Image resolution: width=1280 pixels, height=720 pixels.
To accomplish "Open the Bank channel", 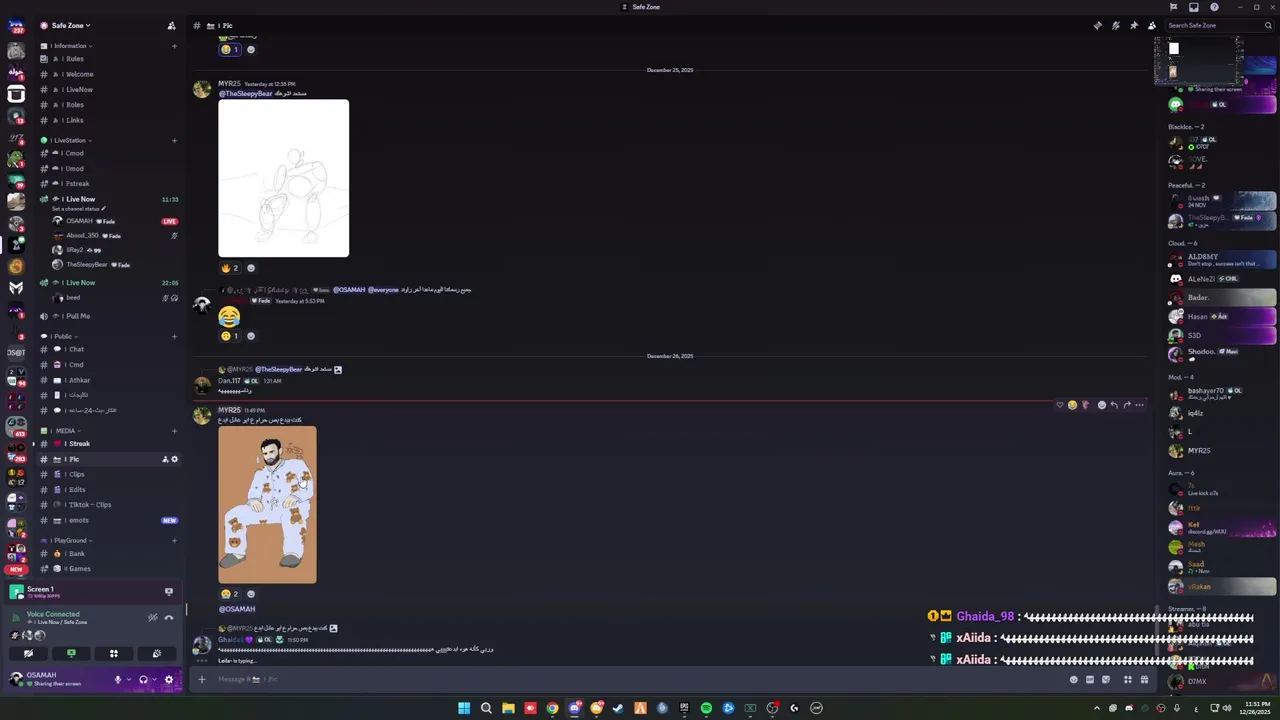I will pyautogui.click(x=109, y=553).
